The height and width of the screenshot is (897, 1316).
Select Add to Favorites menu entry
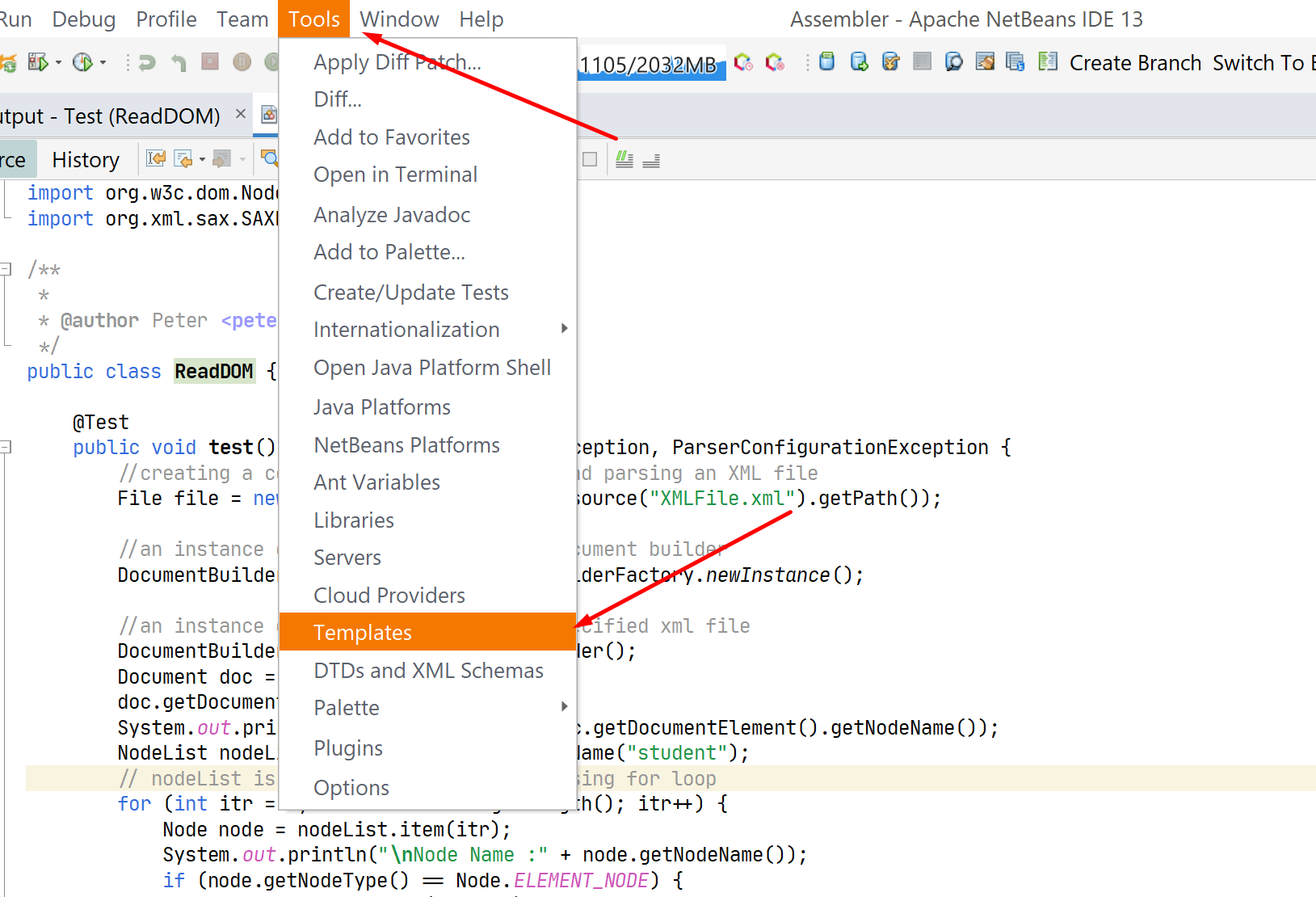point(427,137)
